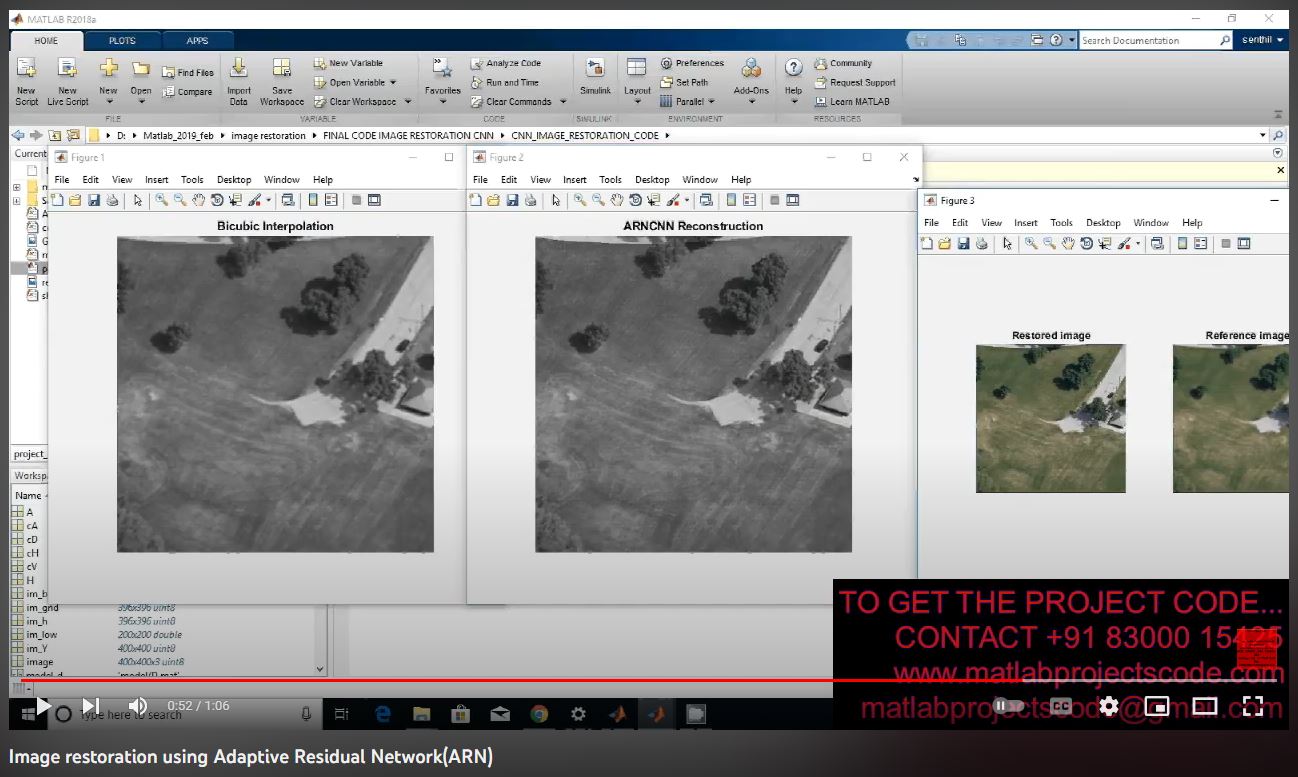
Task: Click the Preferences button
Action: pyautogui.click(x=692, y=63)
